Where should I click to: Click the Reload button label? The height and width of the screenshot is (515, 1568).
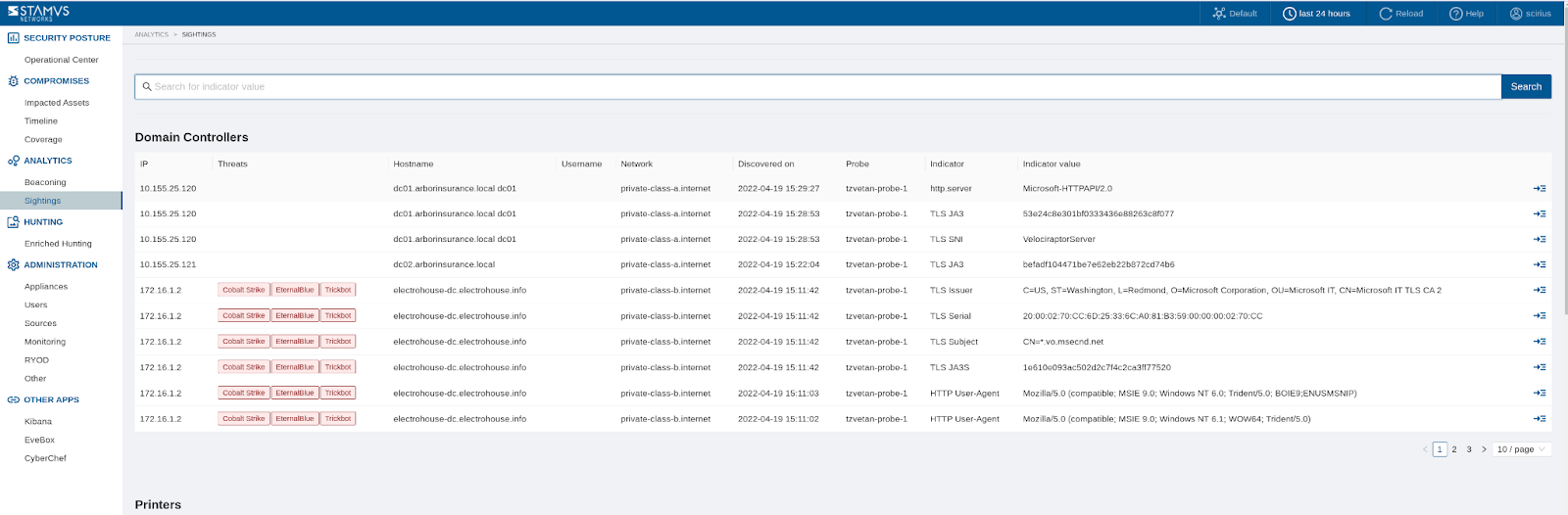point(1409,14)
